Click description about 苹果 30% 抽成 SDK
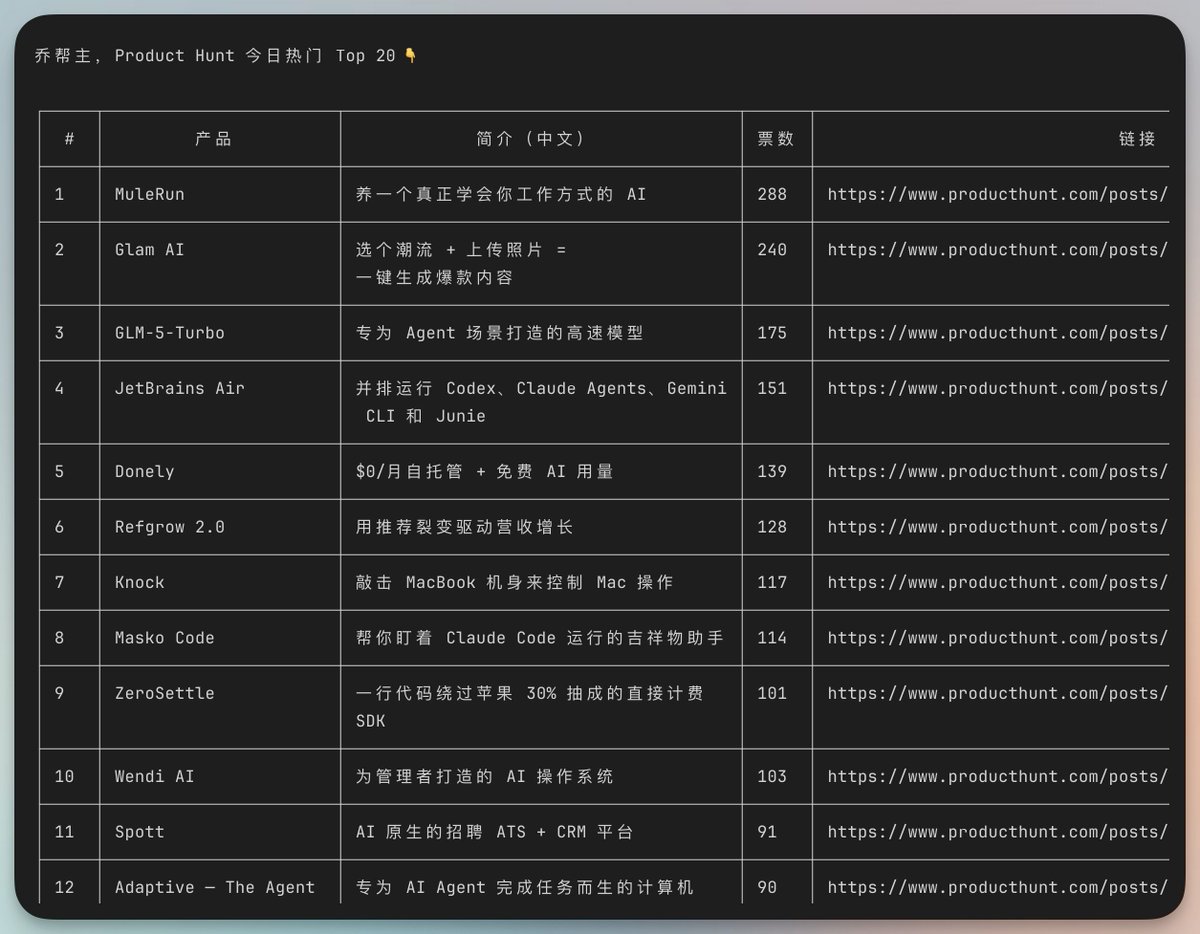Viewport: 1200px width, 934px height. [x=530, y=707]
